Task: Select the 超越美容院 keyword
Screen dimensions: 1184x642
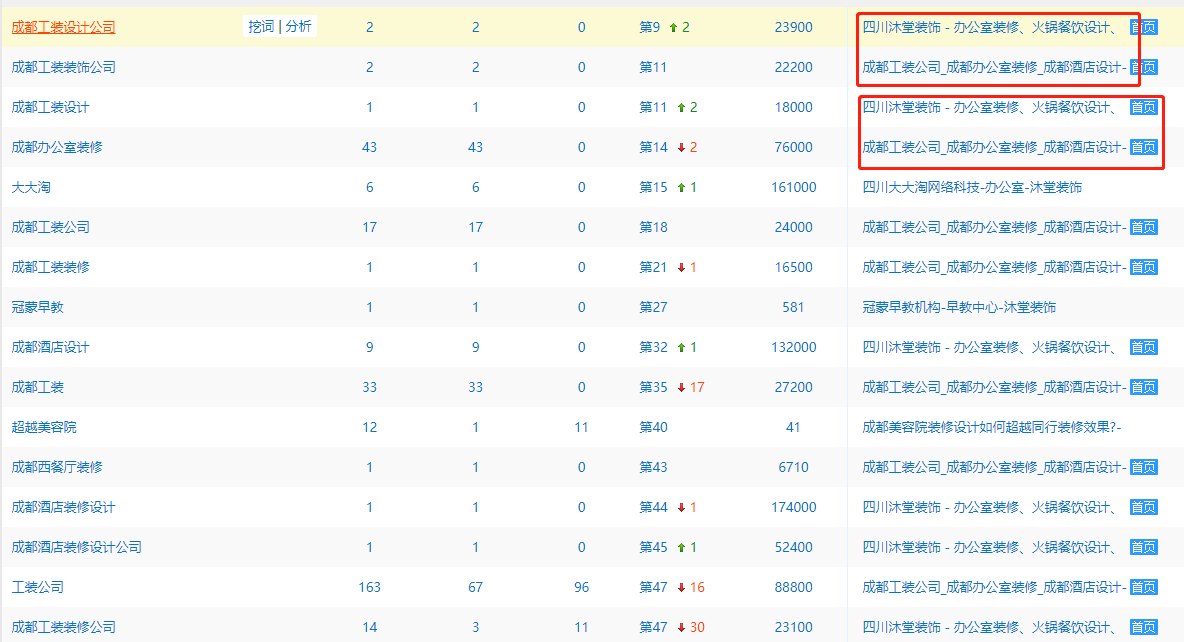Action: 44,427
